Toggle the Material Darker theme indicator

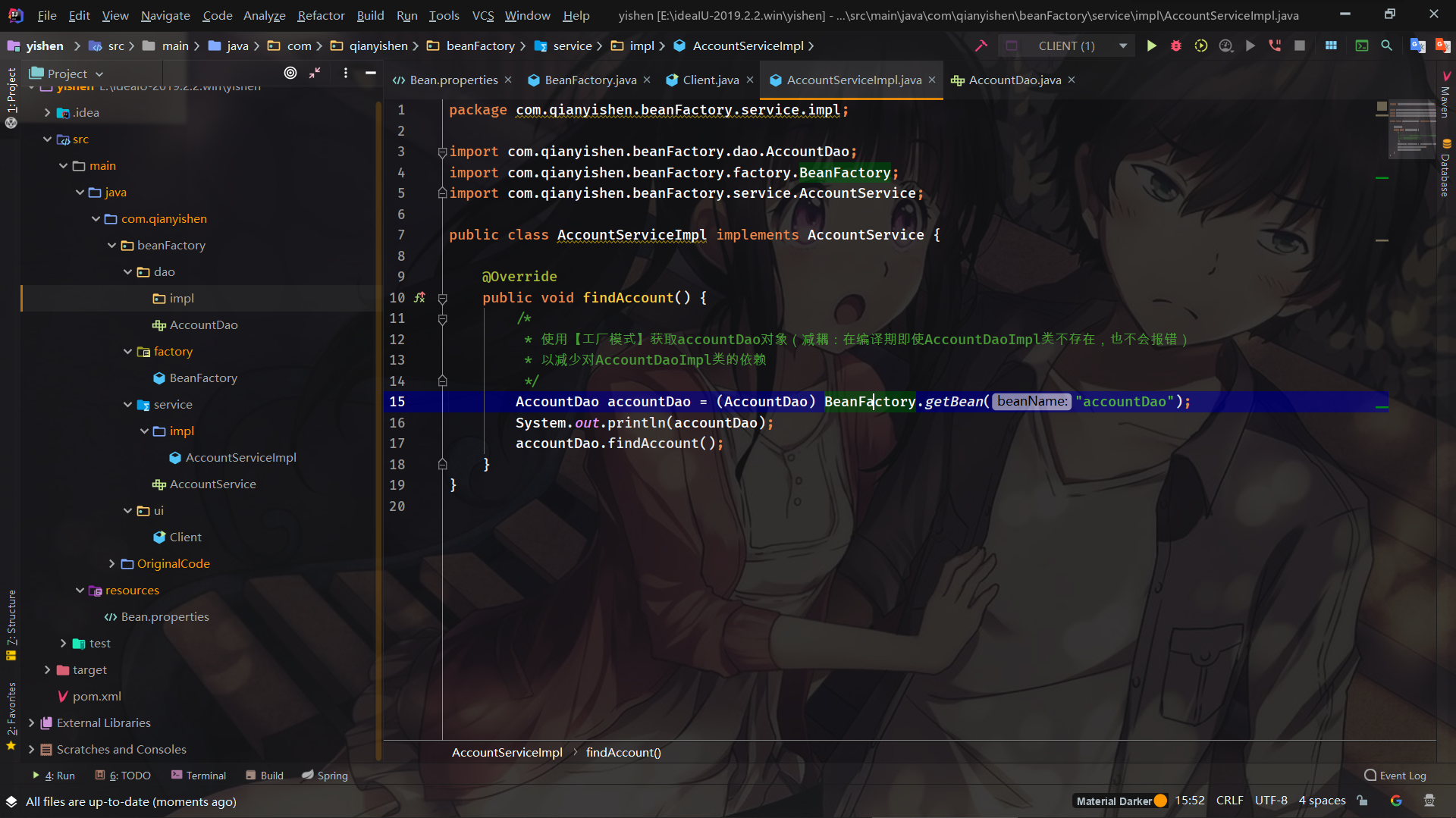click(x=1121, y=801)
